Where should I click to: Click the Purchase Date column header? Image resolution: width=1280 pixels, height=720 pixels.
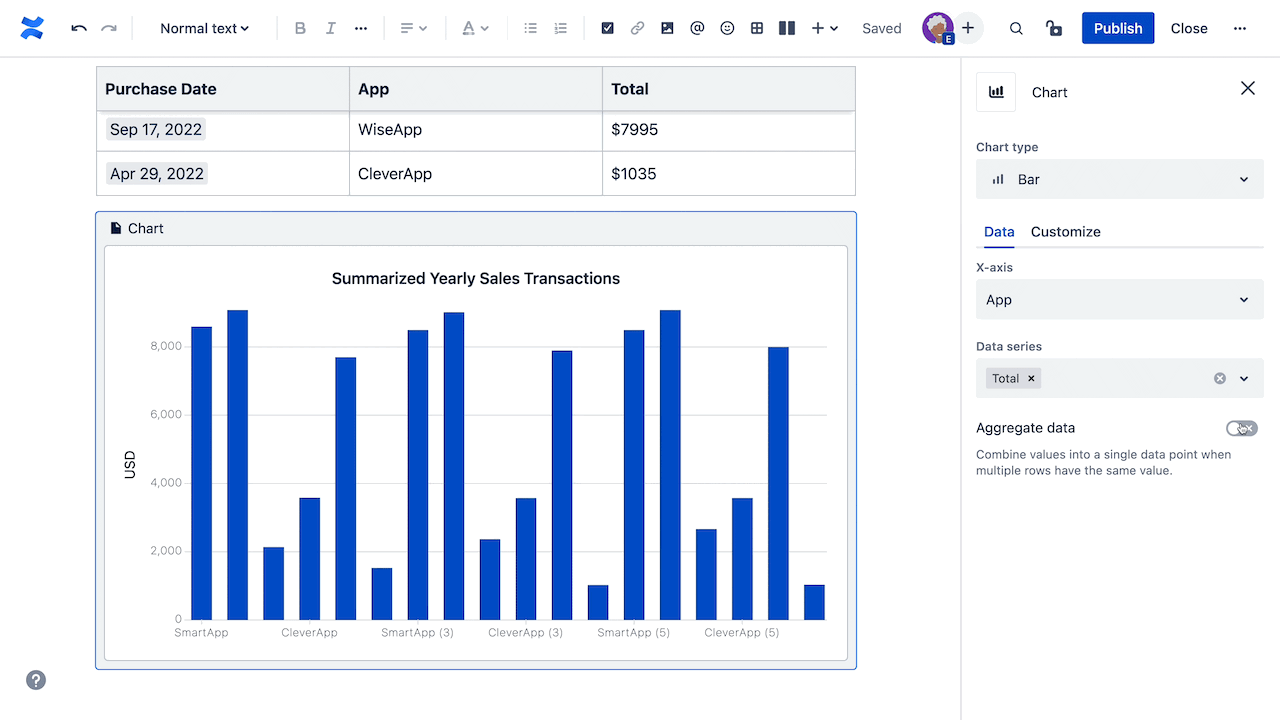point(223,89)
